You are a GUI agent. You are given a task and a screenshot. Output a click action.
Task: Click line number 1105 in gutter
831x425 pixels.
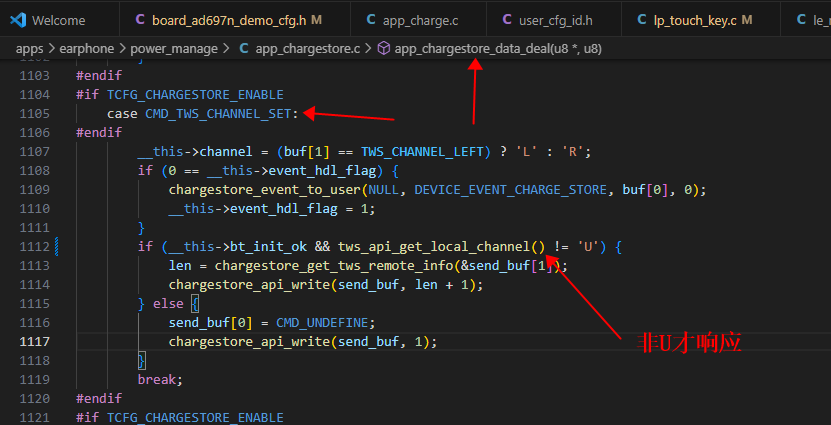click(34, 113)
